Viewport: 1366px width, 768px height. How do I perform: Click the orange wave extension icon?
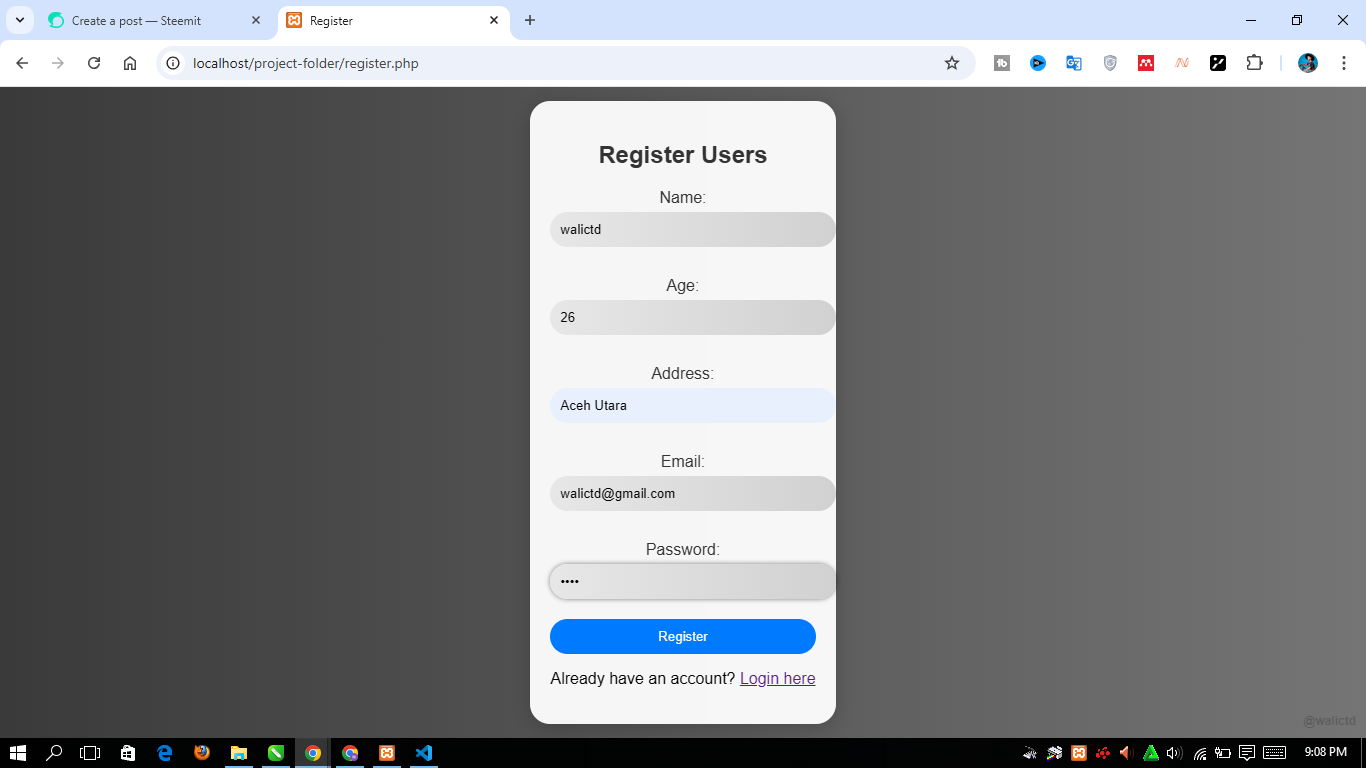click(1182, 63)
